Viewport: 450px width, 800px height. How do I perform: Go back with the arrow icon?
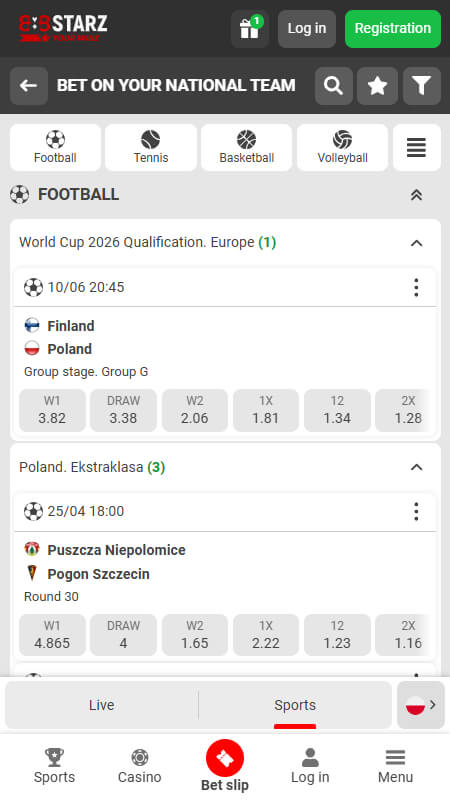29,86
